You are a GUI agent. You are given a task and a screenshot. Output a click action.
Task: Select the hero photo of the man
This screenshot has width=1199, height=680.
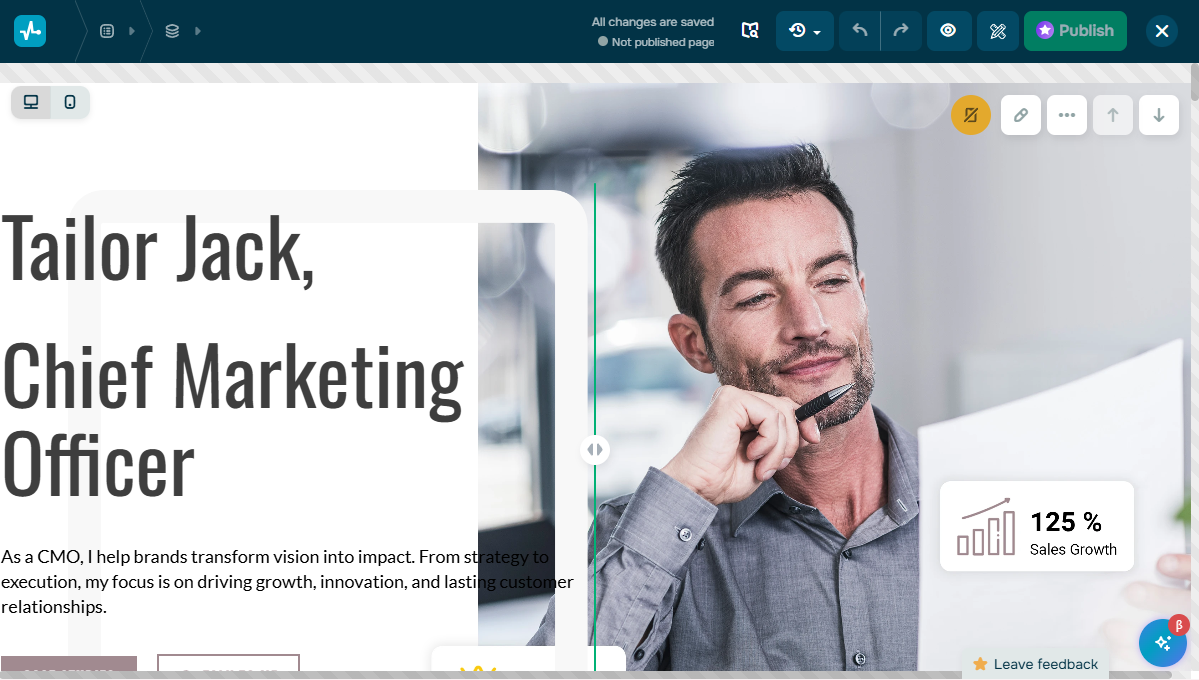pyautogui.click(x=833, y=375)
